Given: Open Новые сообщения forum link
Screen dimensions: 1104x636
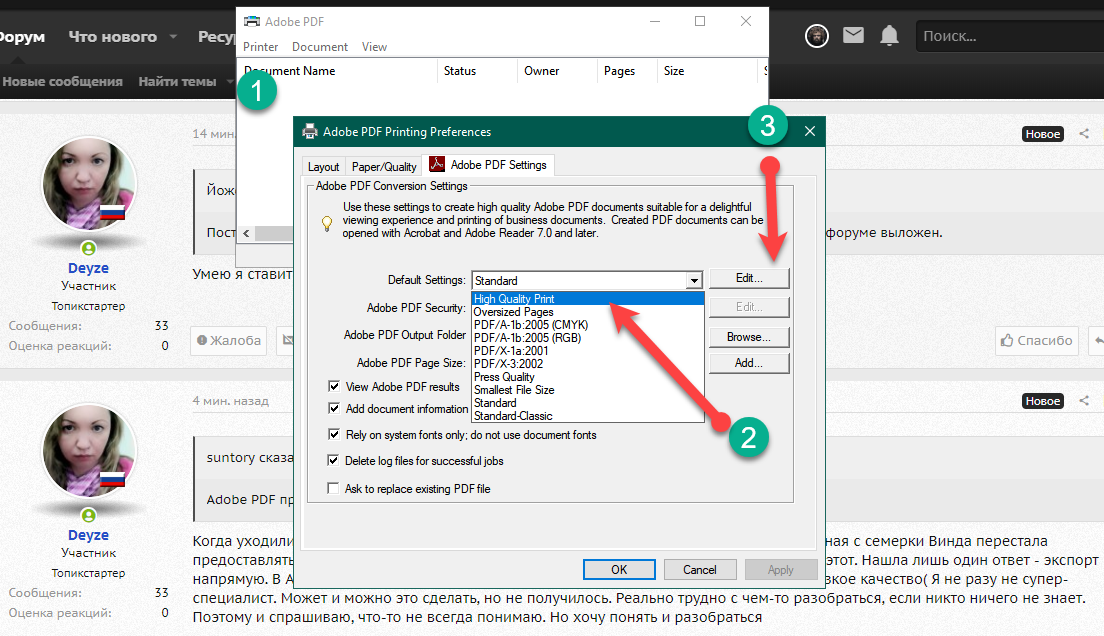Looking at the screenshot, I should pyautogui.click(x=63, y=82).
